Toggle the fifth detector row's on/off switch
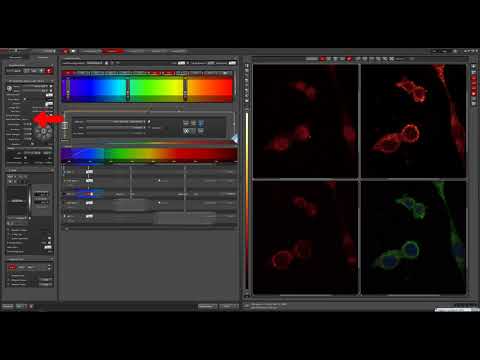 pos(89,216)
